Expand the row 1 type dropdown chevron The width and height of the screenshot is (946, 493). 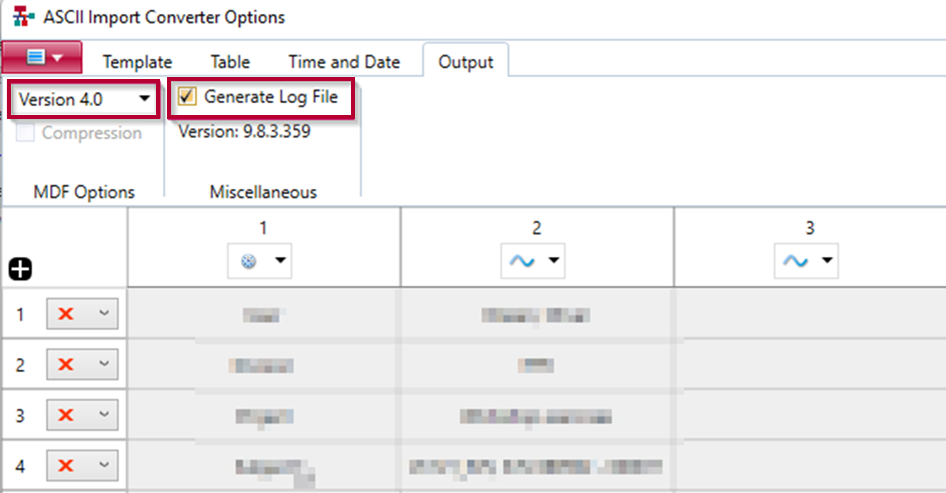point(104,313)
